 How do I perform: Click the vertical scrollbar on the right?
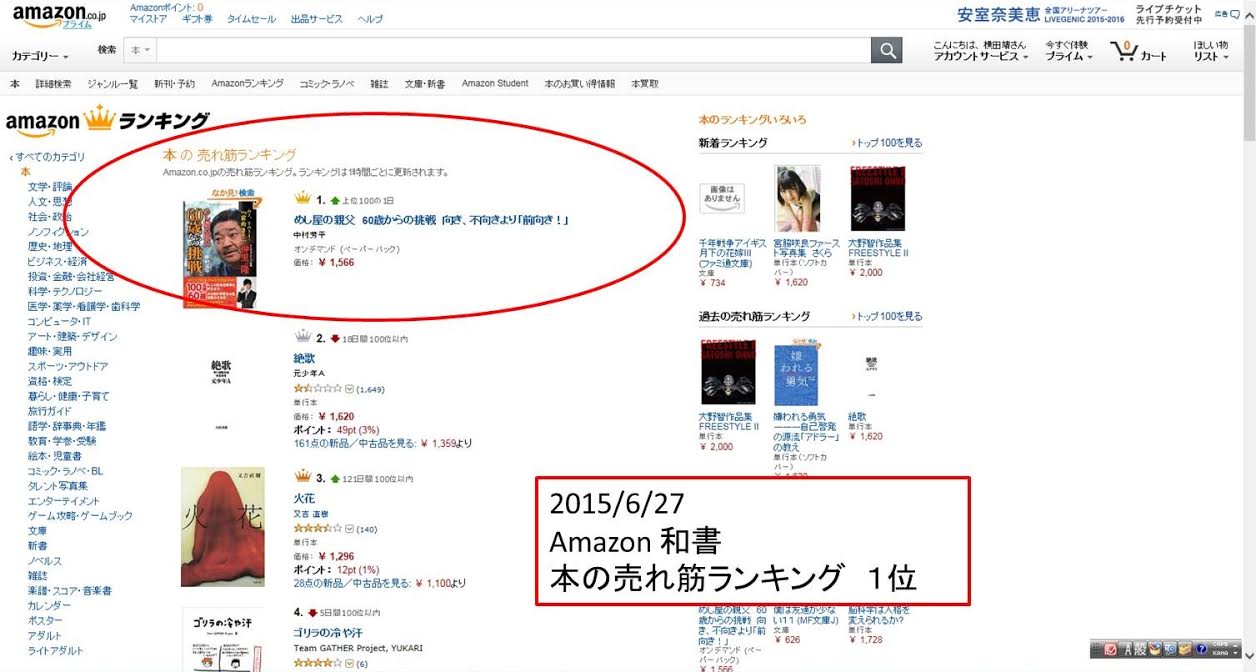(1248, 336)
